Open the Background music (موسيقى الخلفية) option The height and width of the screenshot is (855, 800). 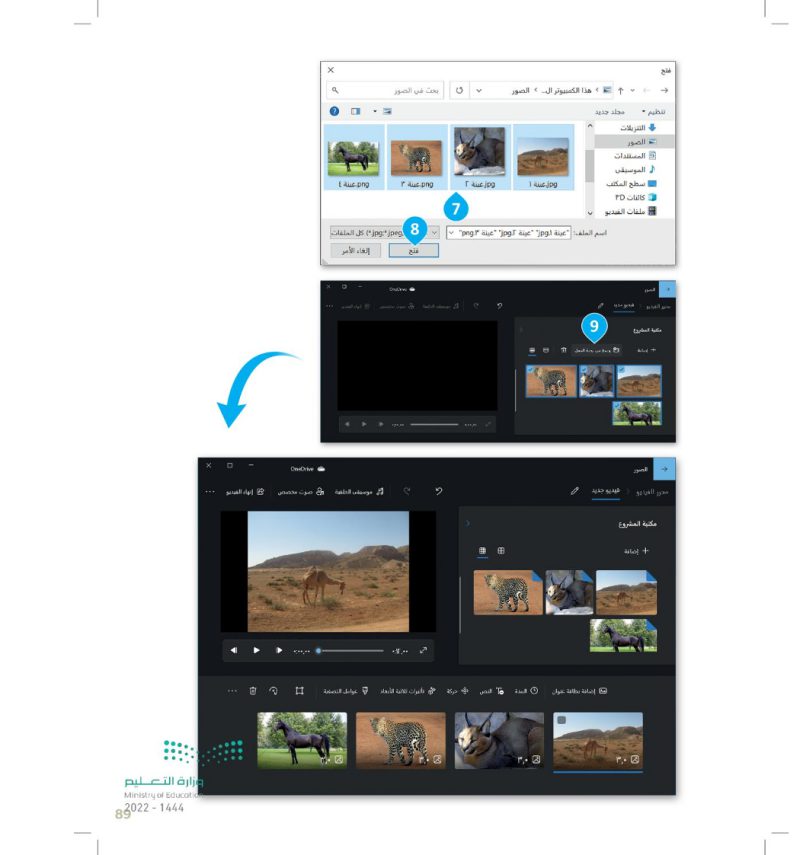tap(362, 492)
